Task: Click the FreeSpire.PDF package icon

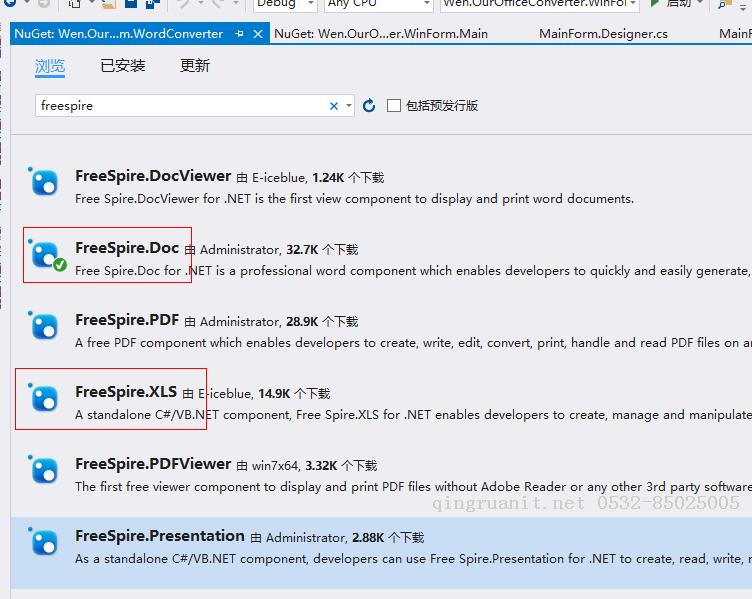Action: coord(44,326)
